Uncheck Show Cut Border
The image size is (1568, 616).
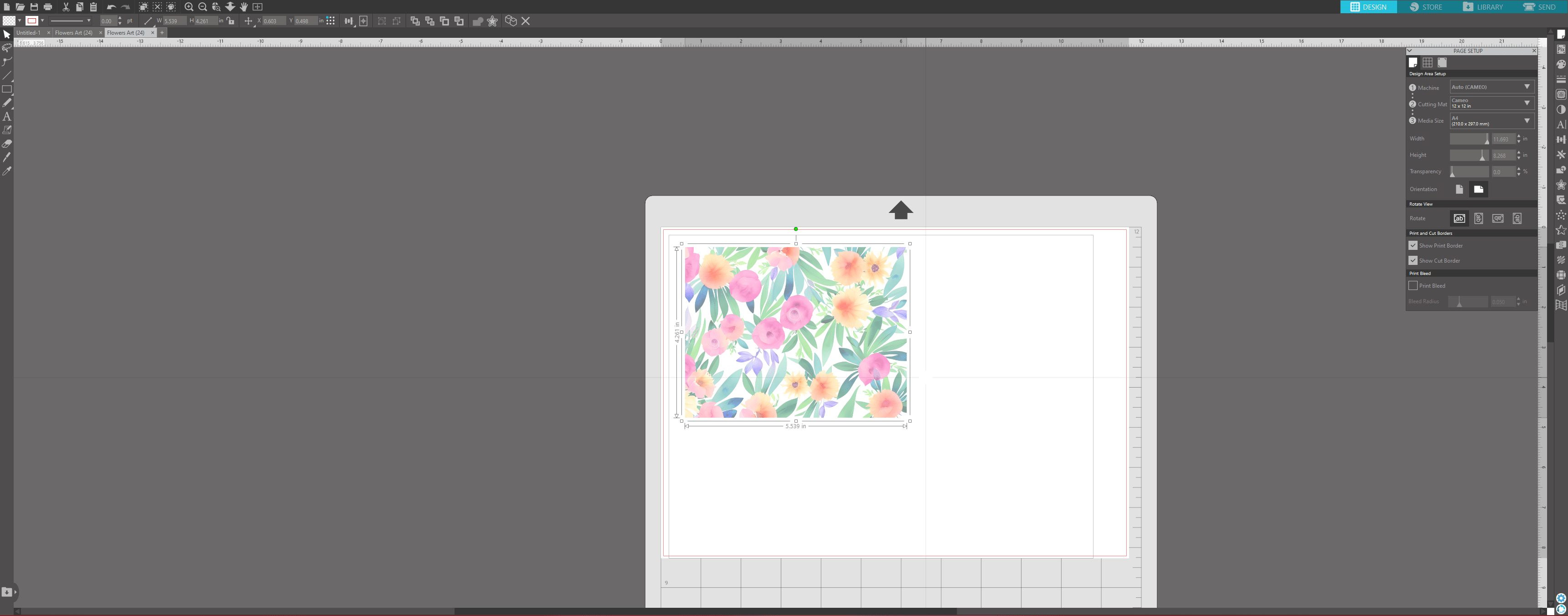pos(1413,260)
